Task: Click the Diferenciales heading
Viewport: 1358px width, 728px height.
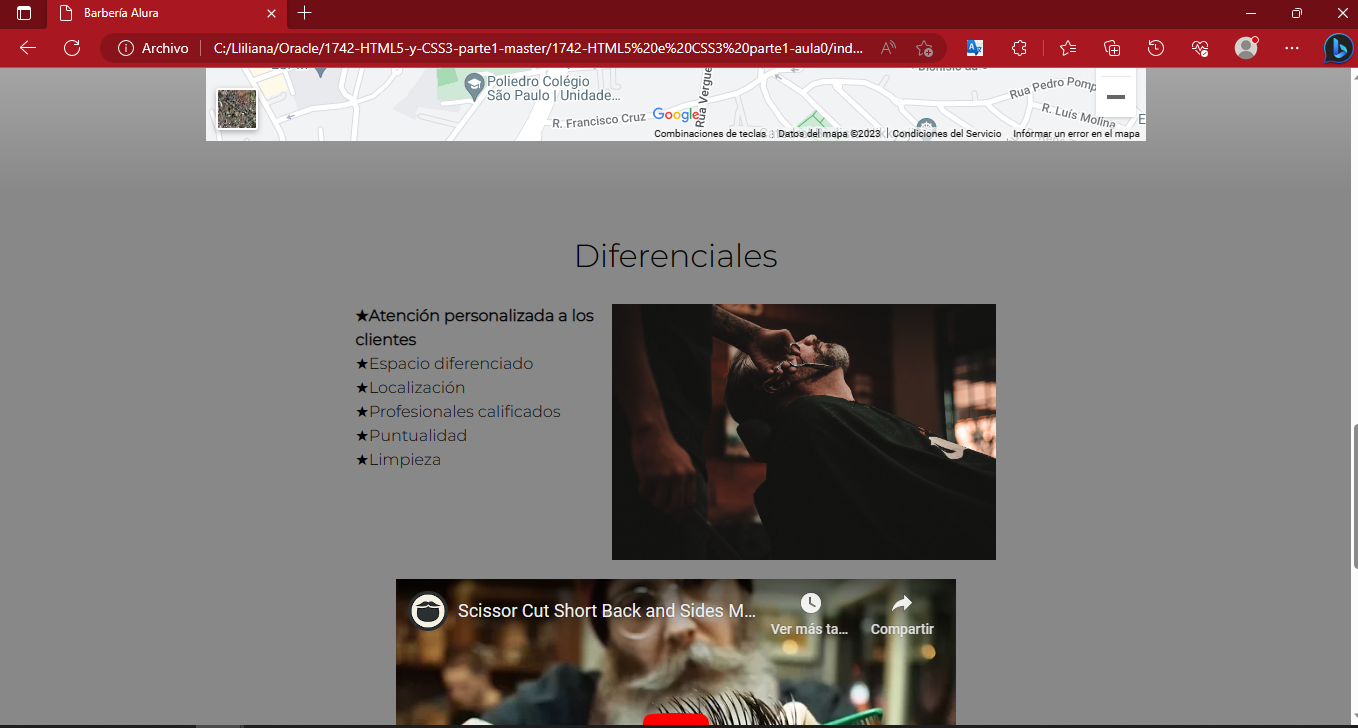Action: pyautogui.click(x=676, y=256)
